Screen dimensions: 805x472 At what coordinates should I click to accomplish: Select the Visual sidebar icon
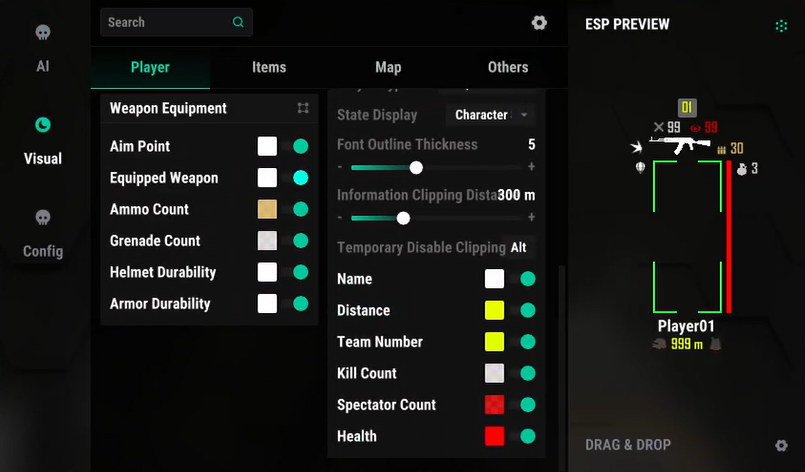[x=42, y=126]
